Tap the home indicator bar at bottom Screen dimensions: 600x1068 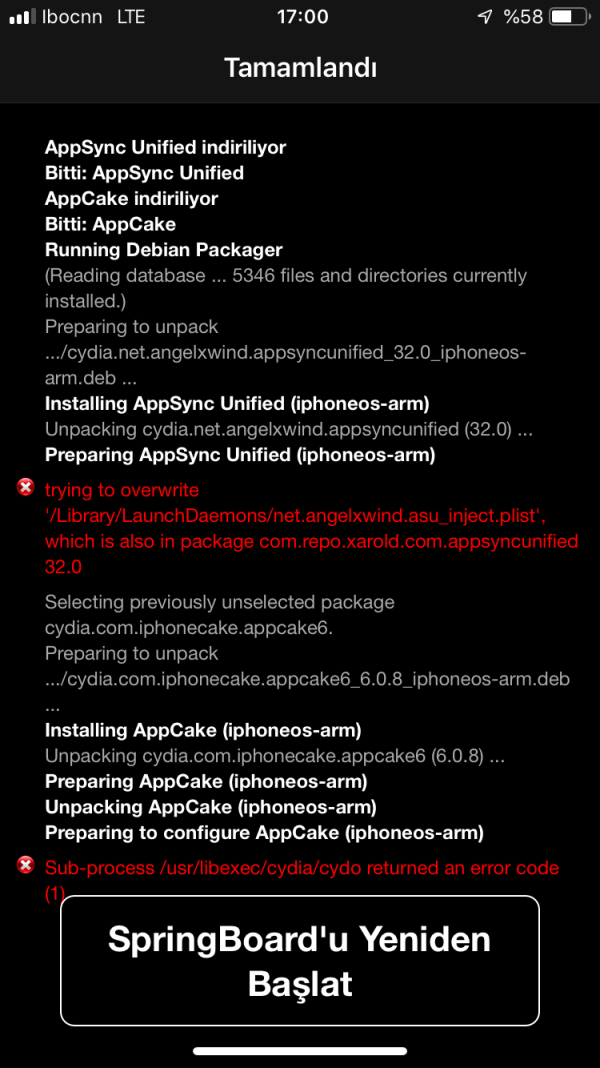click(x=300, y=1051)
